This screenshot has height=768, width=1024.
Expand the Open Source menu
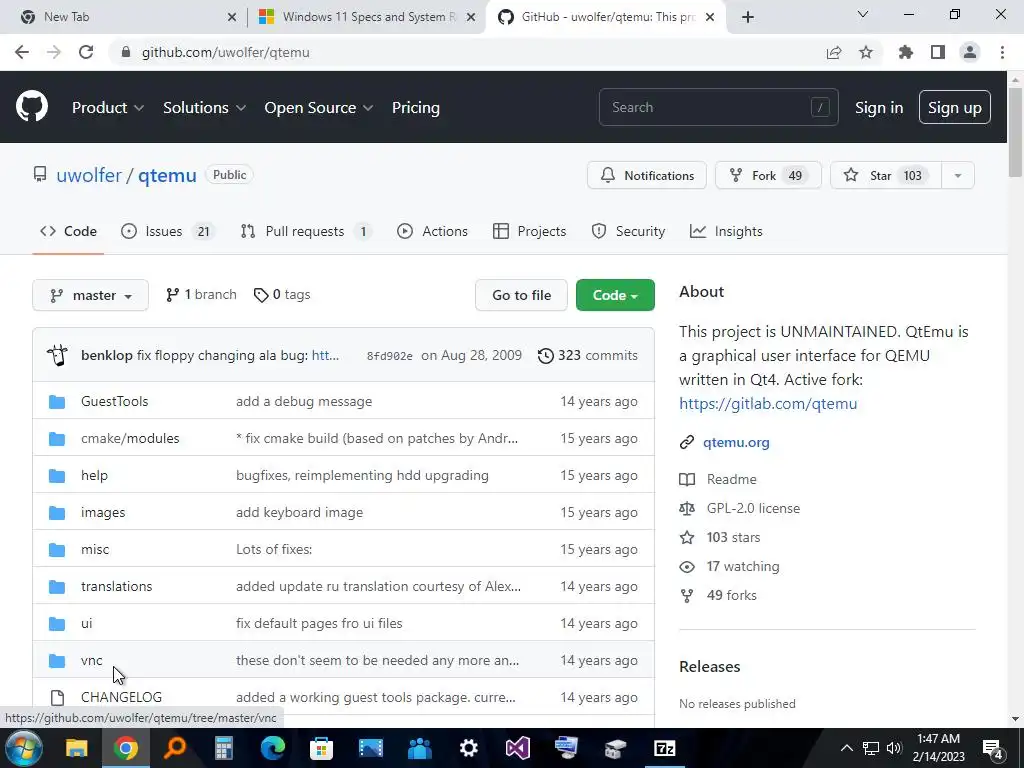click(319, 108)
